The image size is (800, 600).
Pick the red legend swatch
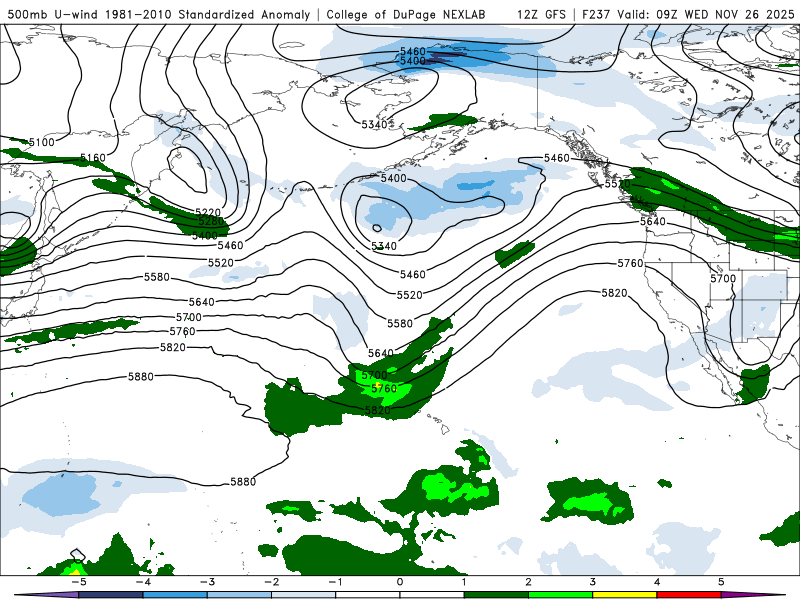click(689, 595)
